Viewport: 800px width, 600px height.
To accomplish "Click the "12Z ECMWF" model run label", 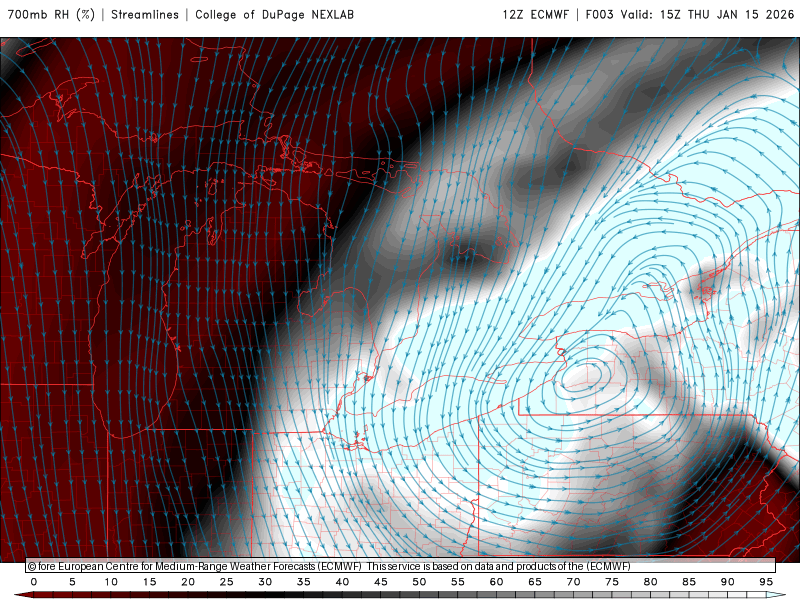I will click(535, 15).
